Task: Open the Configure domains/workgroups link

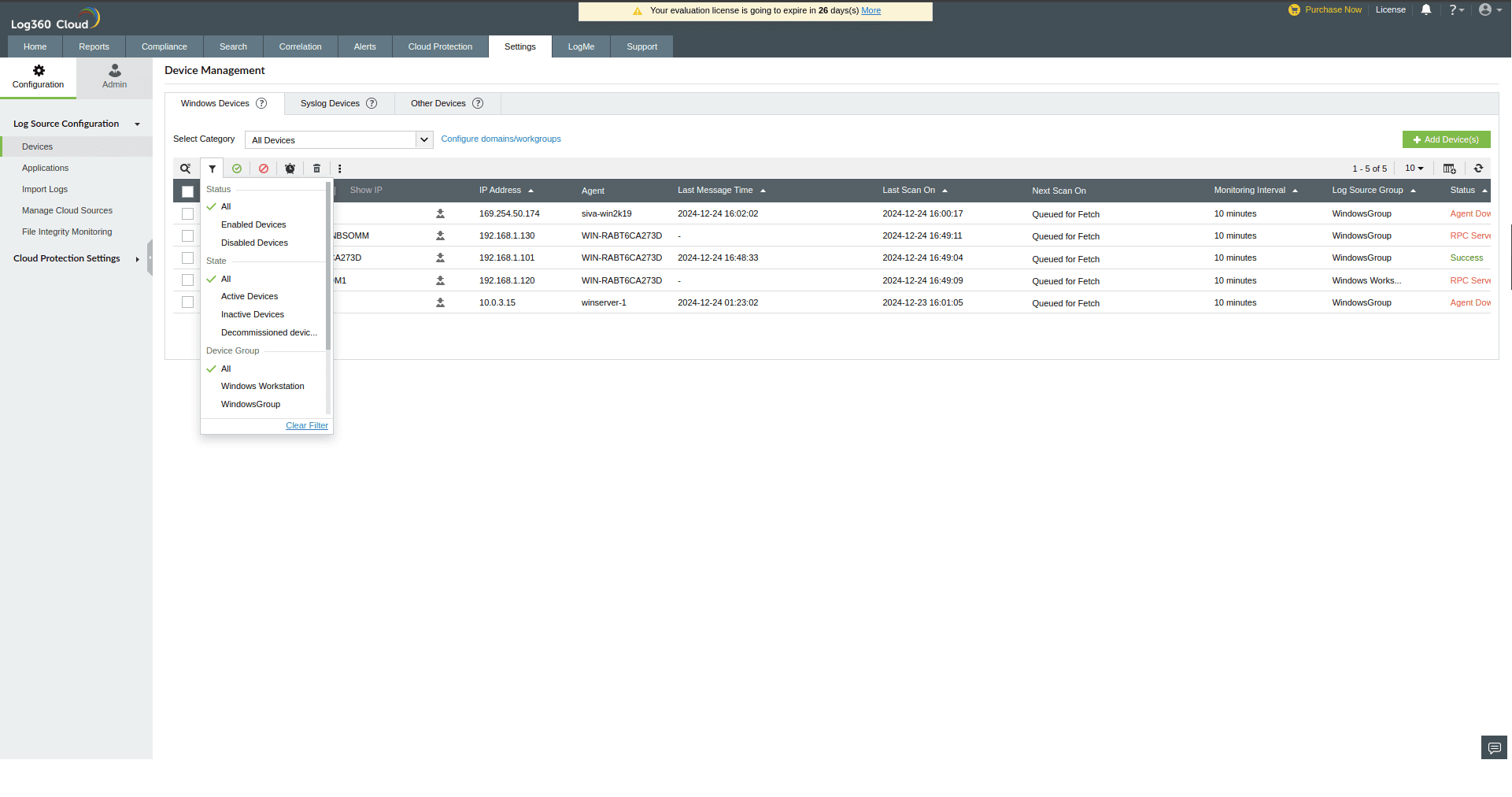Action: click(x=501, y=139)
